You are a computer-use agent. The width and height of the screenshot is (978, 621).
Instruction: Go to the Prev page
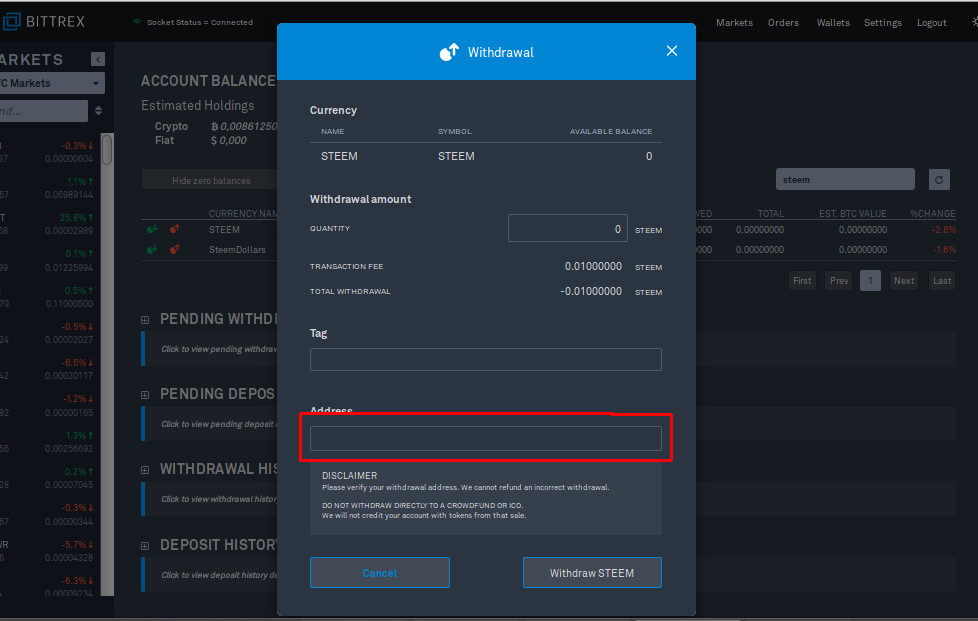[839, 281]
